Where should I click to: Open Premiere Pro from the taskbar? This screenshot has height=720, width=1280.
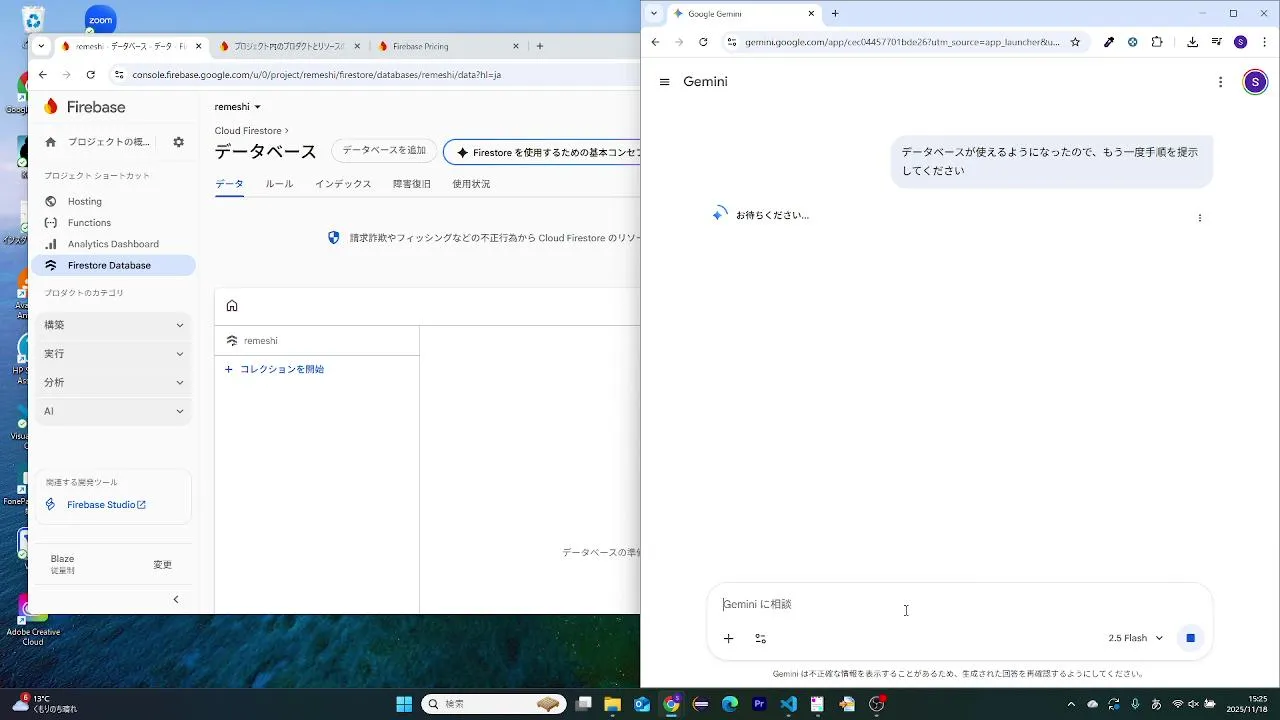tap(759, 704)
